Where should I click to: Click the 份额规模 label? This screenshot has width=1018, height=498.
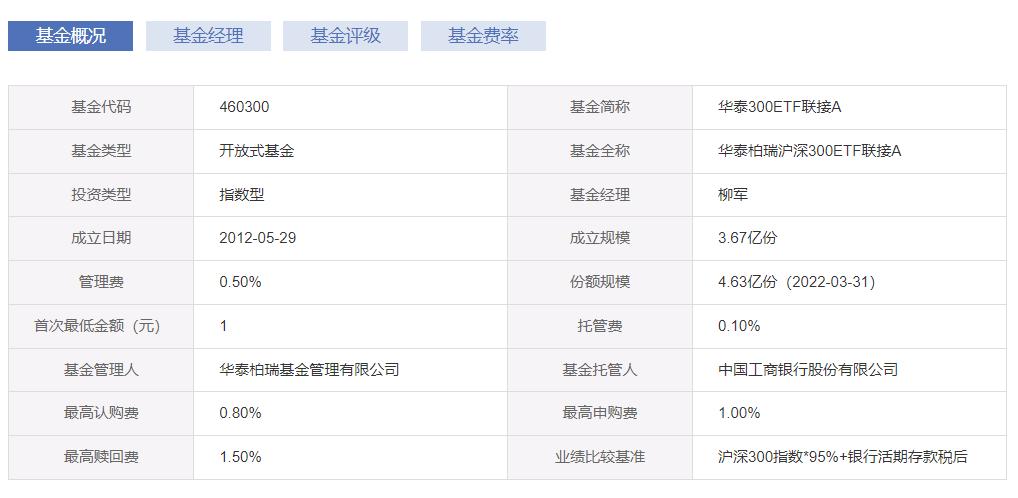[x=600, y=282]
